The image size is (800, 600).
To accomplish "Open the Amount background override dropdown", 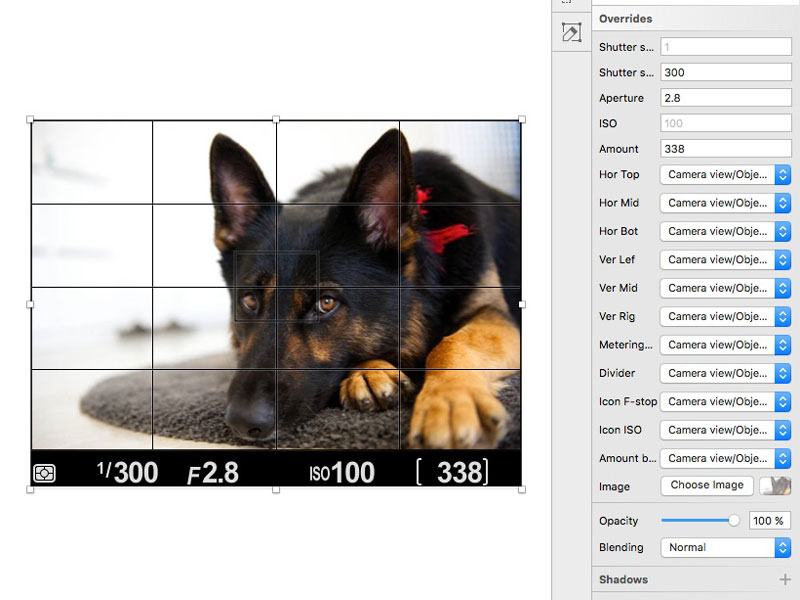I will click(724, 458).
